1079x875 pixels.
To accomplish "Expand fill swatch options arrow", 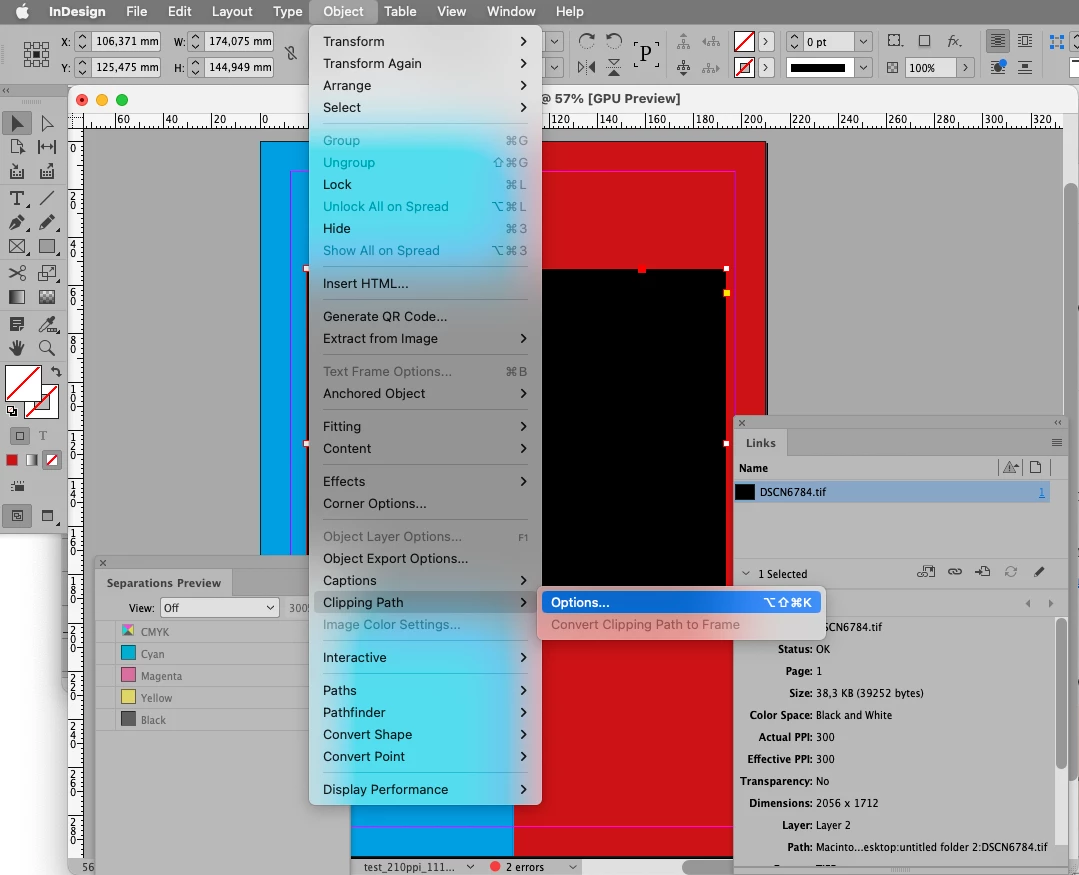I will pyautogui.click(x=765, y=42).
